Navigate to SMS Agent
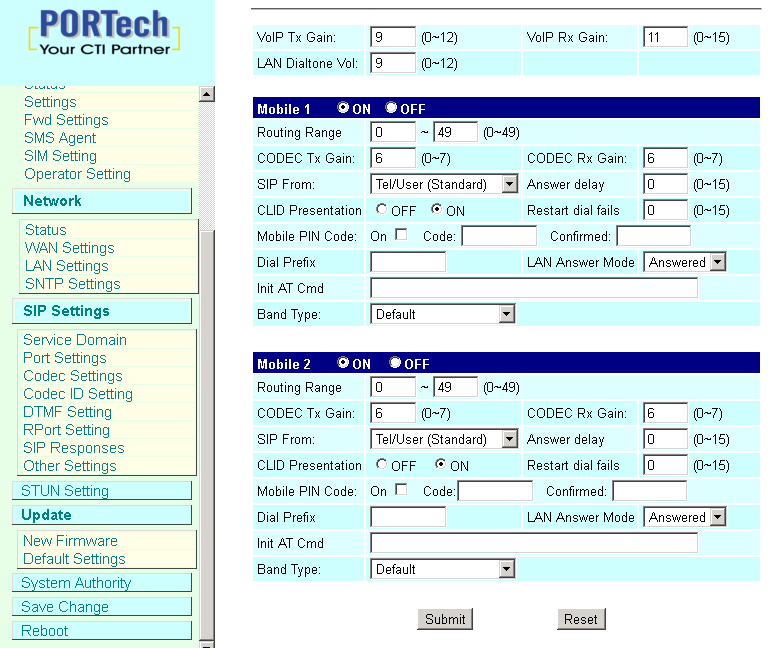The height and width of the screenshot is (648, 769). click(x=60, y=138)
